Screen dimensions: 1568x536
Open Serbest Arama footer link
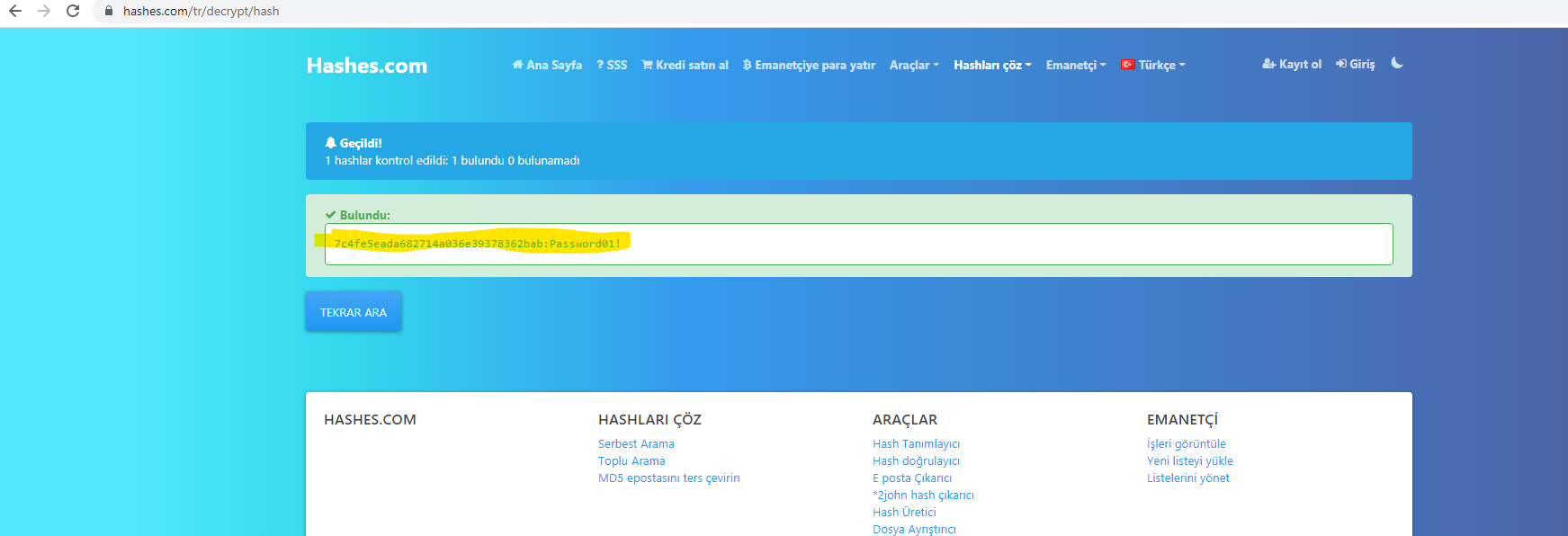tap(636, 443)
